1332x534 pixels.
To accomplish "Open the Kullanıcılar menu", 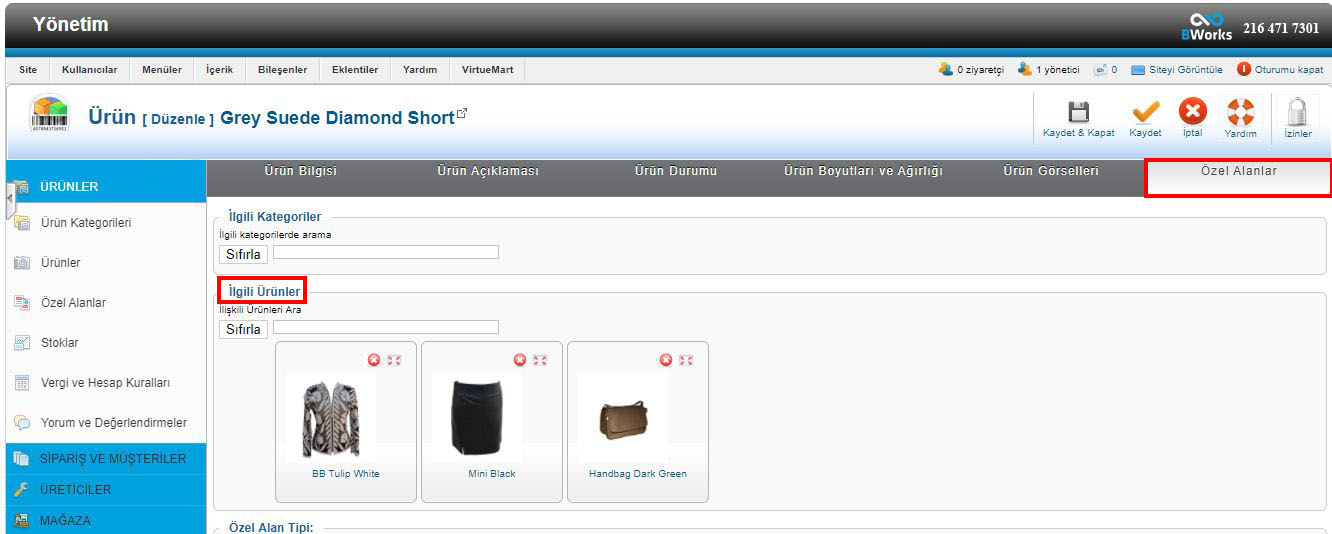I will pyautogui.click(x=90, y=70).
